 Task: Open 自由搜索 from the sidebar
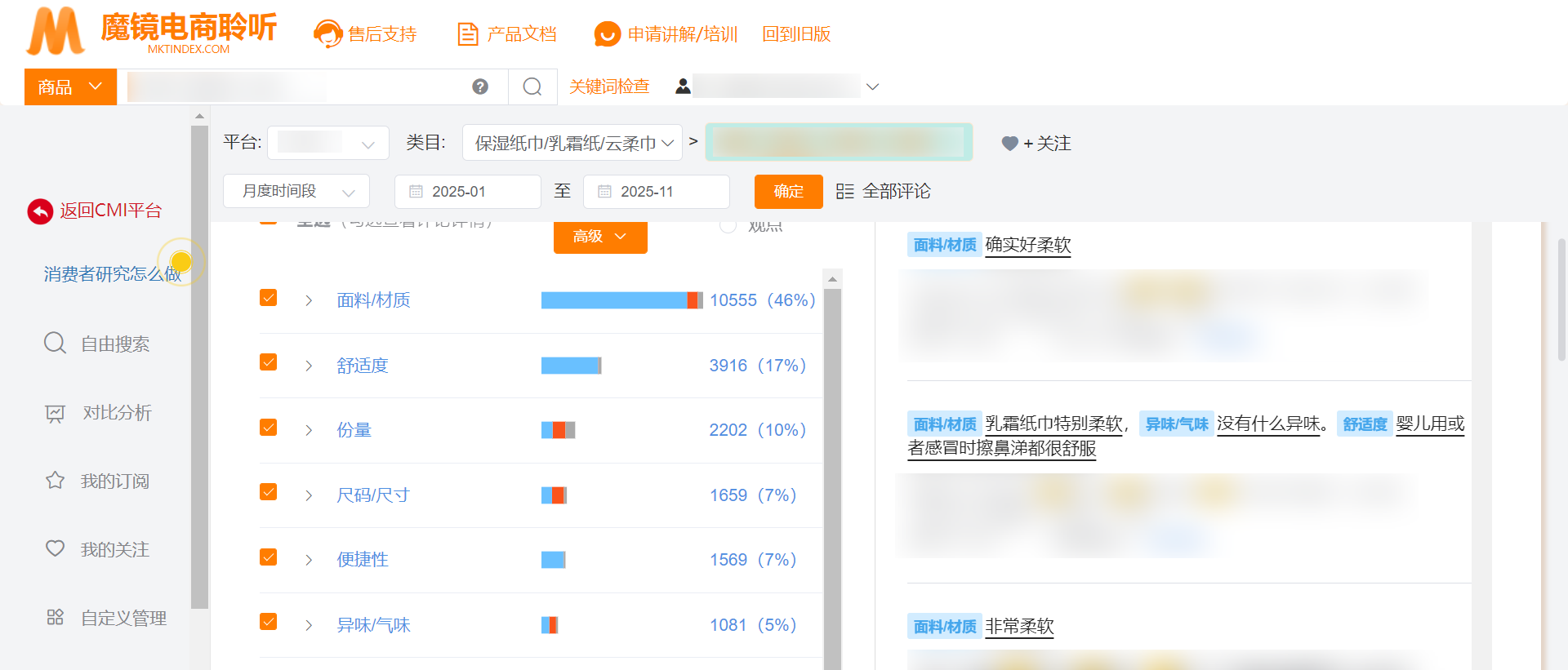(114, 344)
